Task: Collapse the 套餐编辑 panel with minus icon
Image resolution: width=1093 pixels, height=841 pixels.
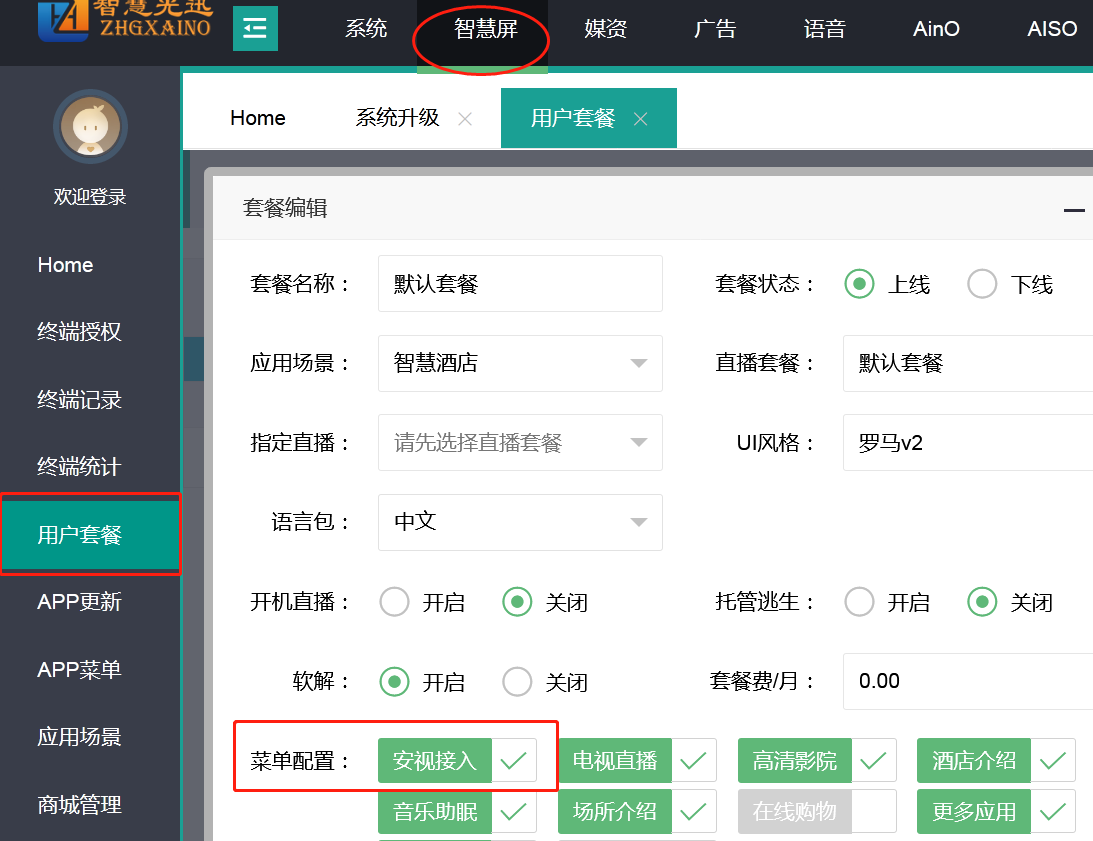Action: point(1074,210)
